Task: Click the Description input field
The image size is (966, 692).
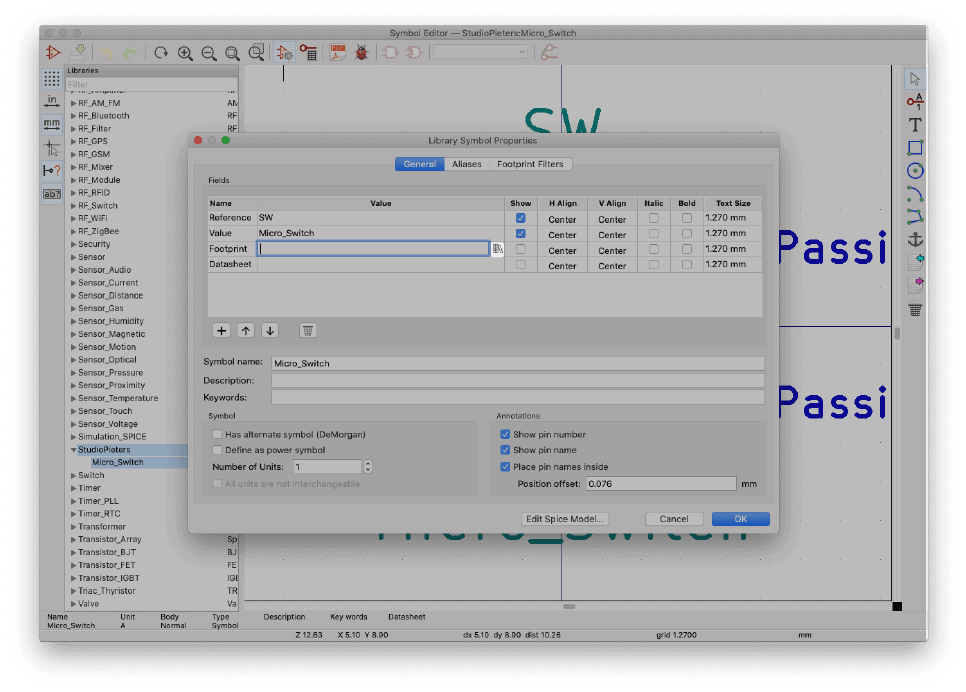Action: coord(518,380)
